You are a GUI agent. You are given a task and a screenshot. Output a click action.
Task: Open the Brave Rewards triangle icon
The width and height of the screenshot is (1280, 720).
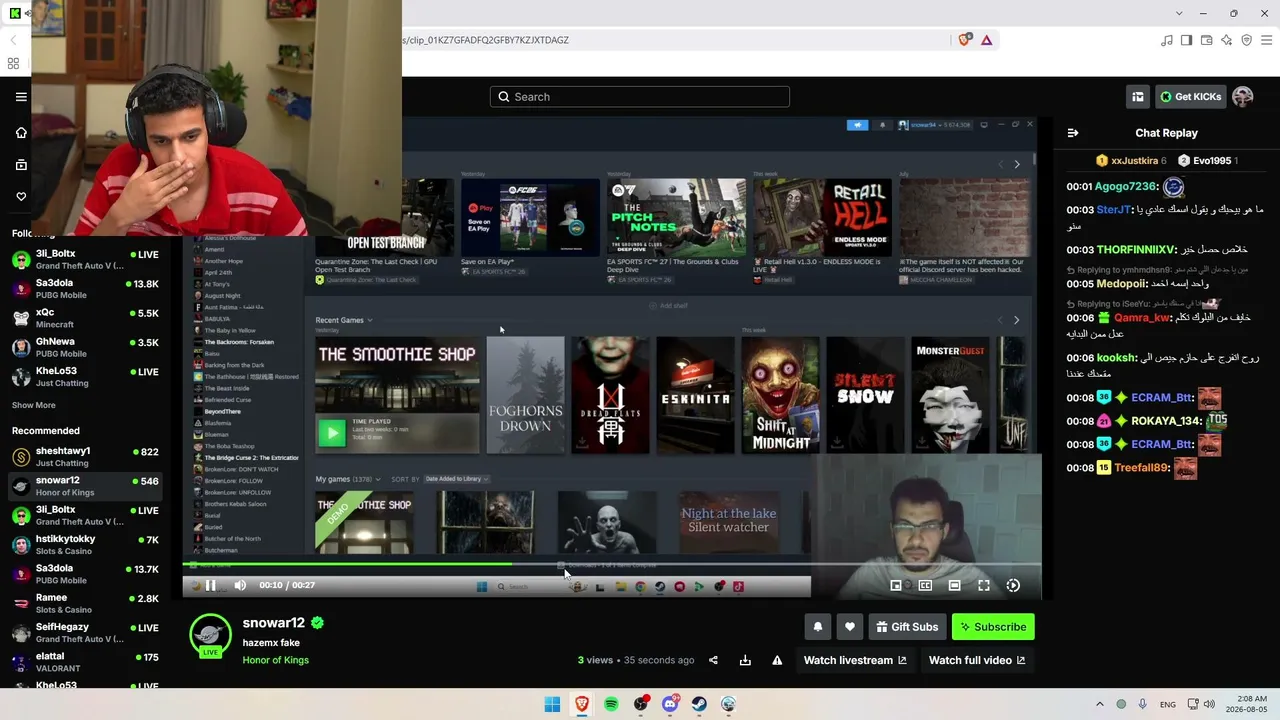tap(987, 40)
